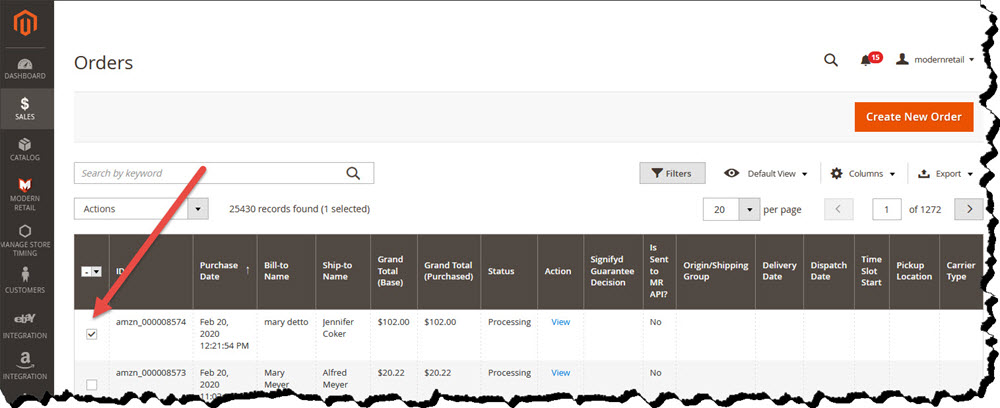
Task: Open the Amazon Integration sidebar item
Action: tap(25, 367)
